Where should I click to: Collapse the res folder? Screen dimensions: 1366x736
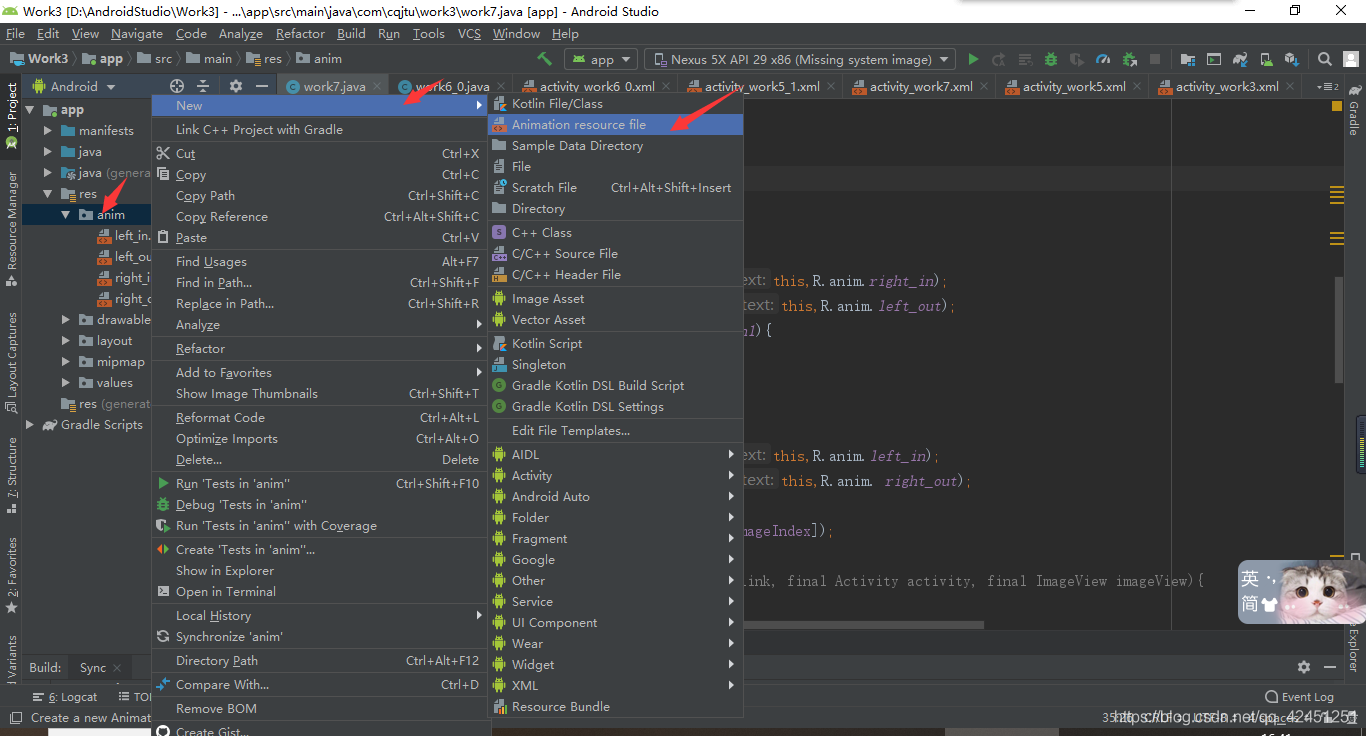pyautogui.click(x=48, y=193)
